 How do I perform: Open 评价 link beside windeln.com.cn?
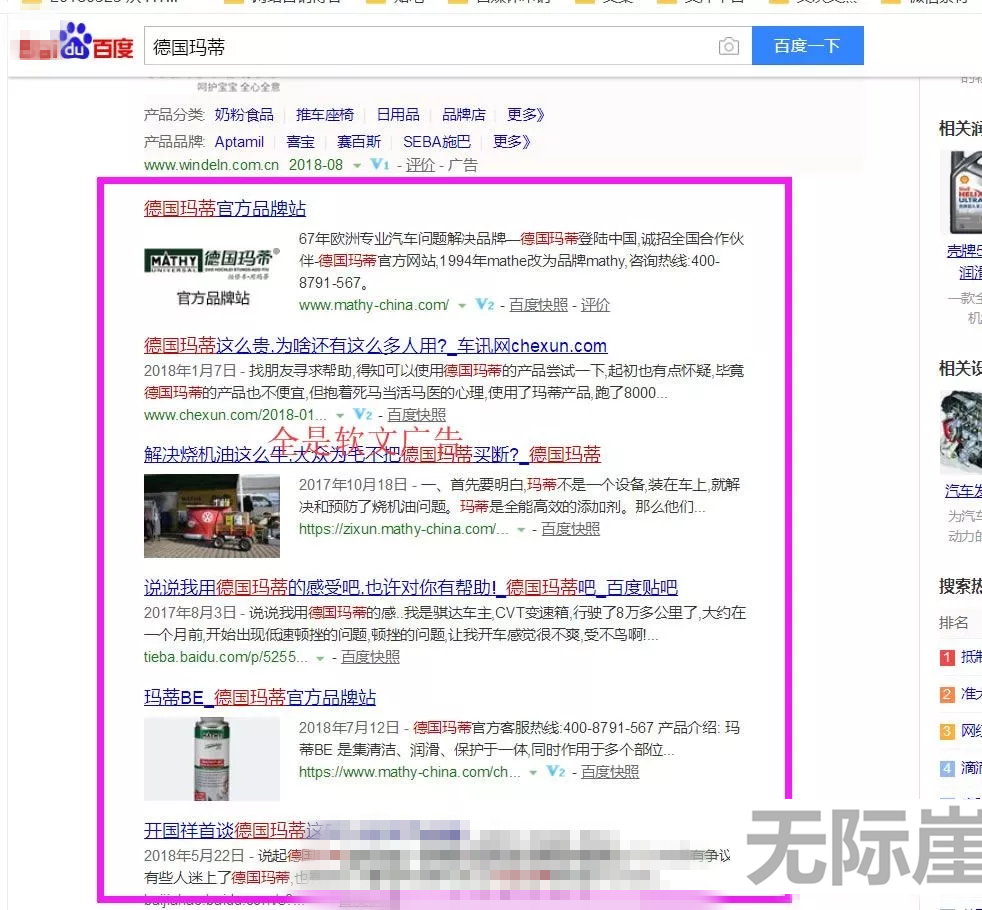pos(420,165)
